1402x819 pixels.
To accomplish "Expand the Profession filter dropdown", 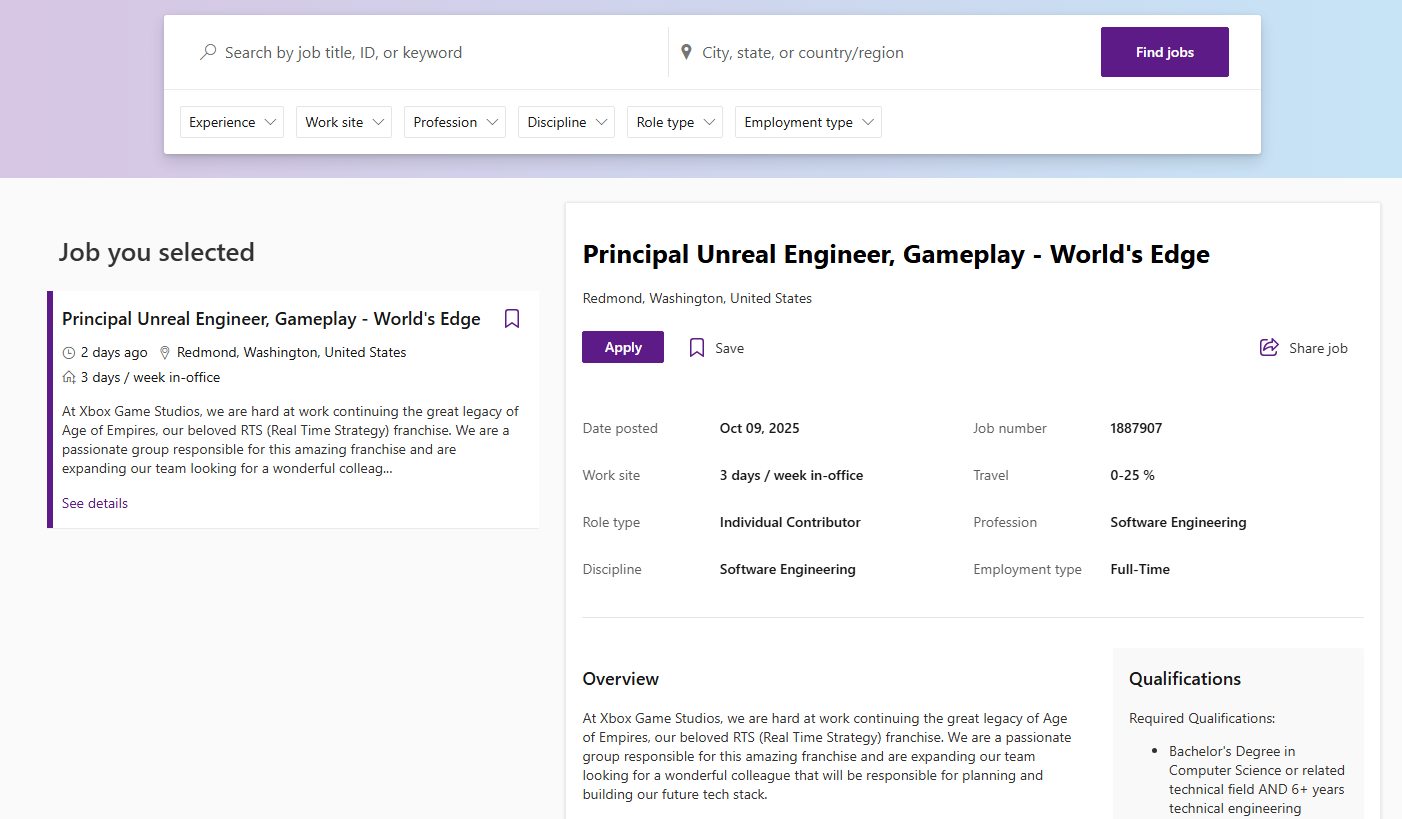I will (x=455, y=122).
